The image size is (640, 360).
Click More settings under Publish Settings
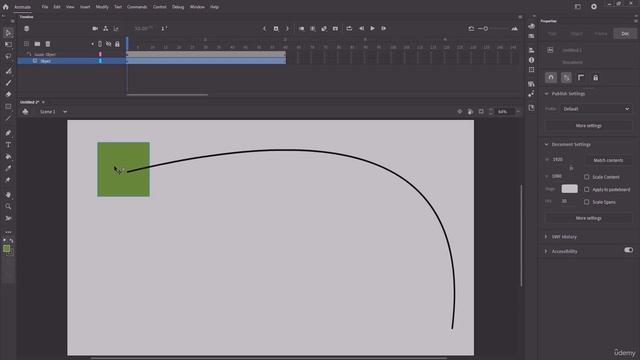point(588,126)
